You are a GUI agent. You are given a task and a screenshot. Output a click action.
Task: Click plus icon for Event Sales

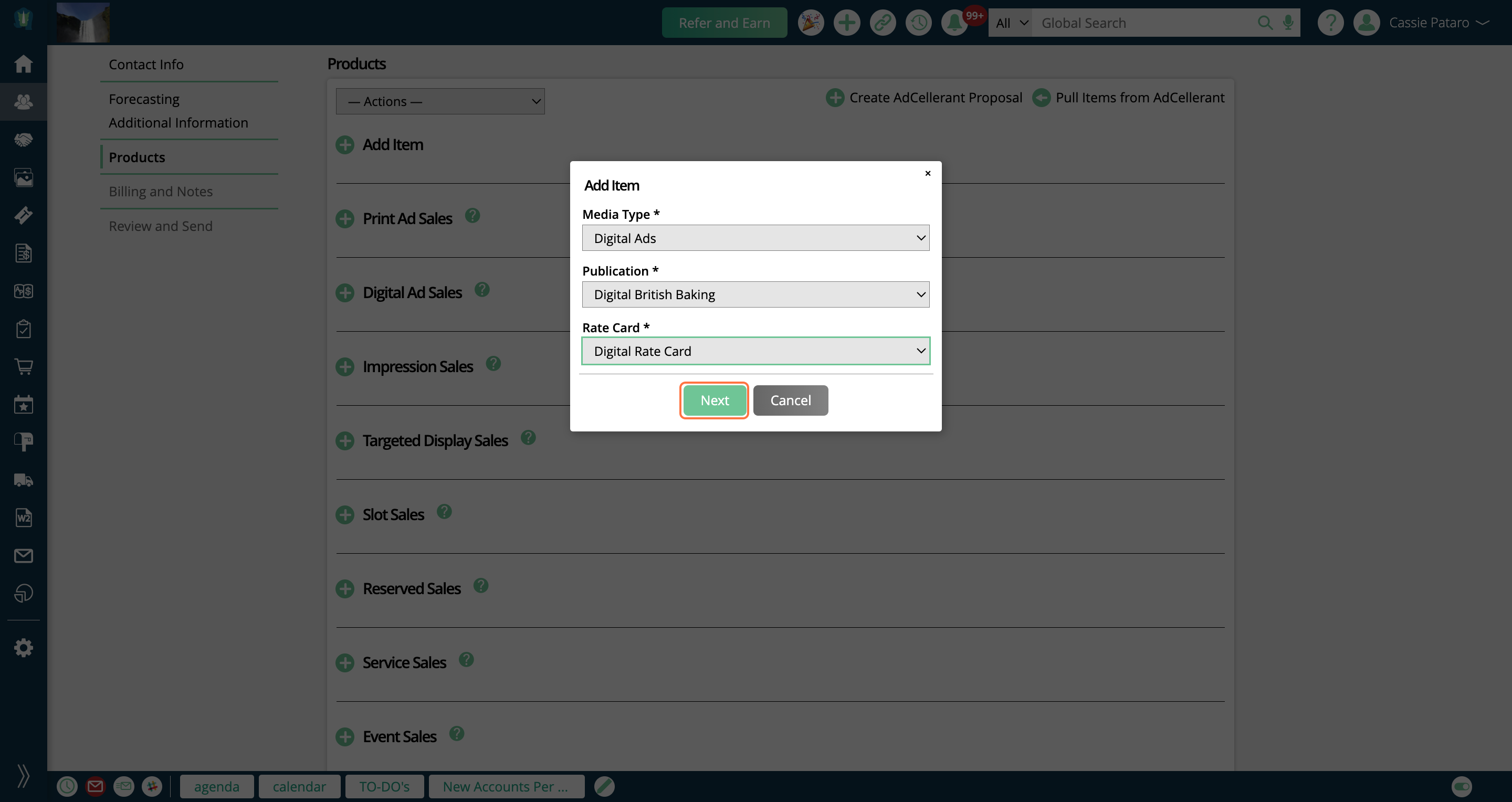coord(345,736)
